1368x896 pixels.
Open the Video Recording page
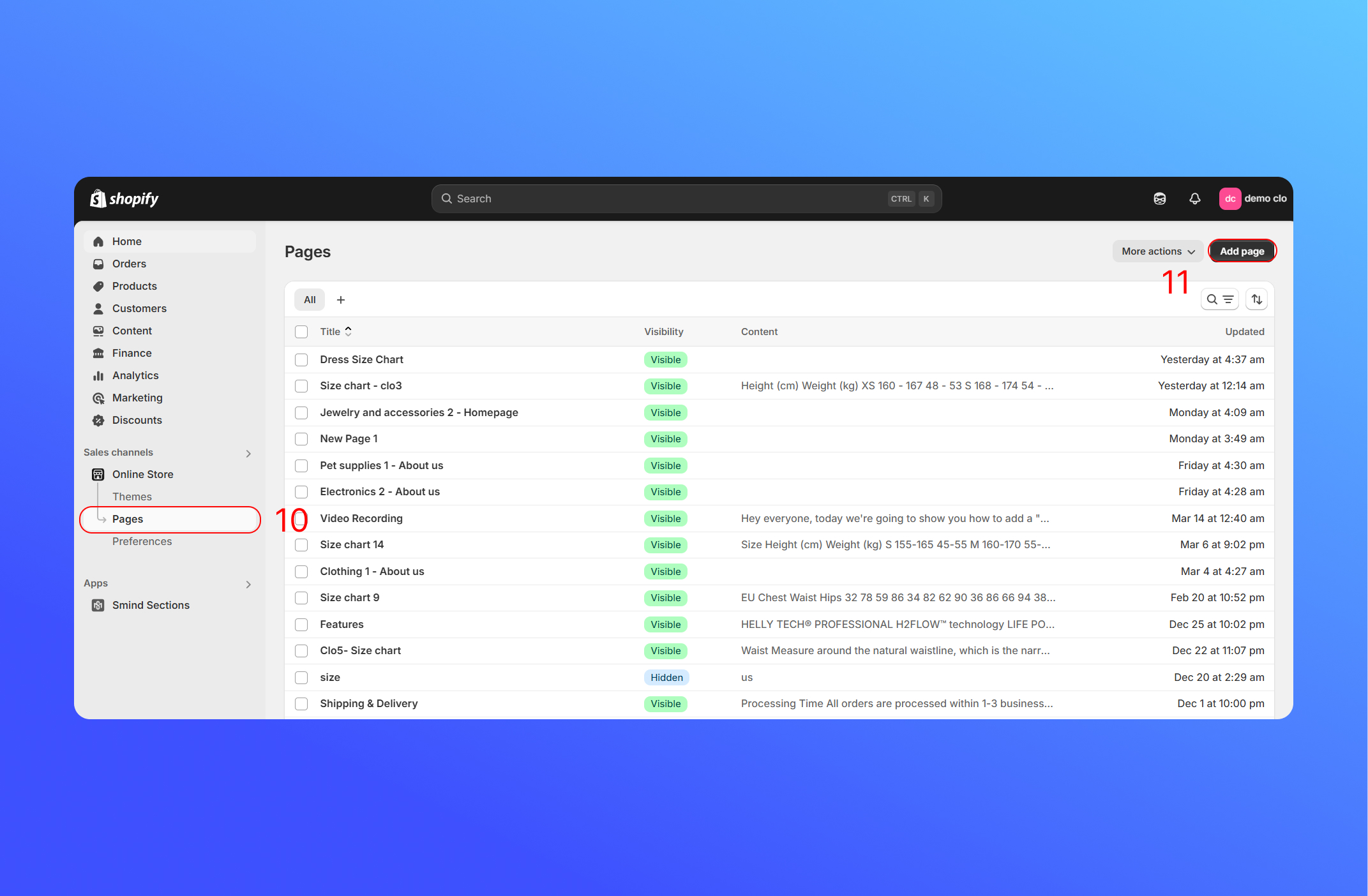[361, 518]
